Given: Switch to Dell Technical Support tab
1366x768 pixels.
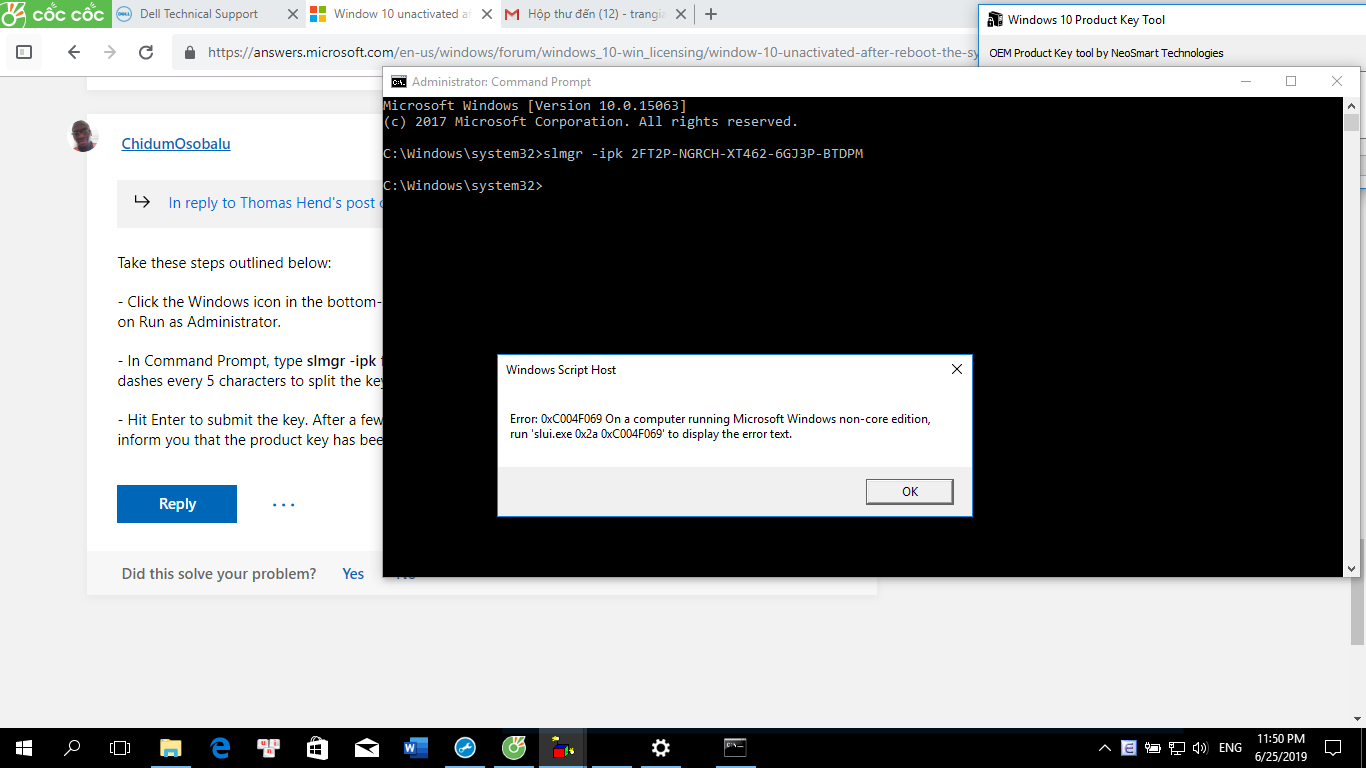Looking at the screenshot, I should (199, 14).
